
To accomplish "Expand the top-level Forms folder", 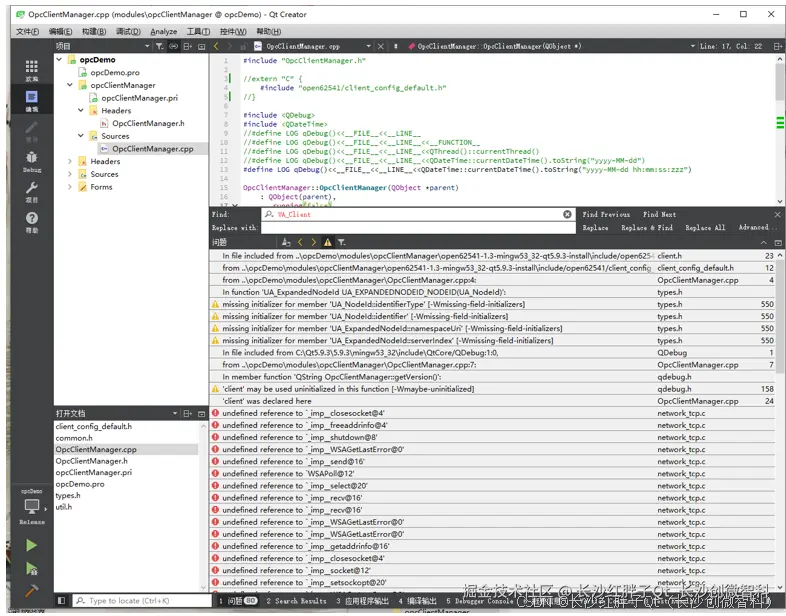I will 70,186.
